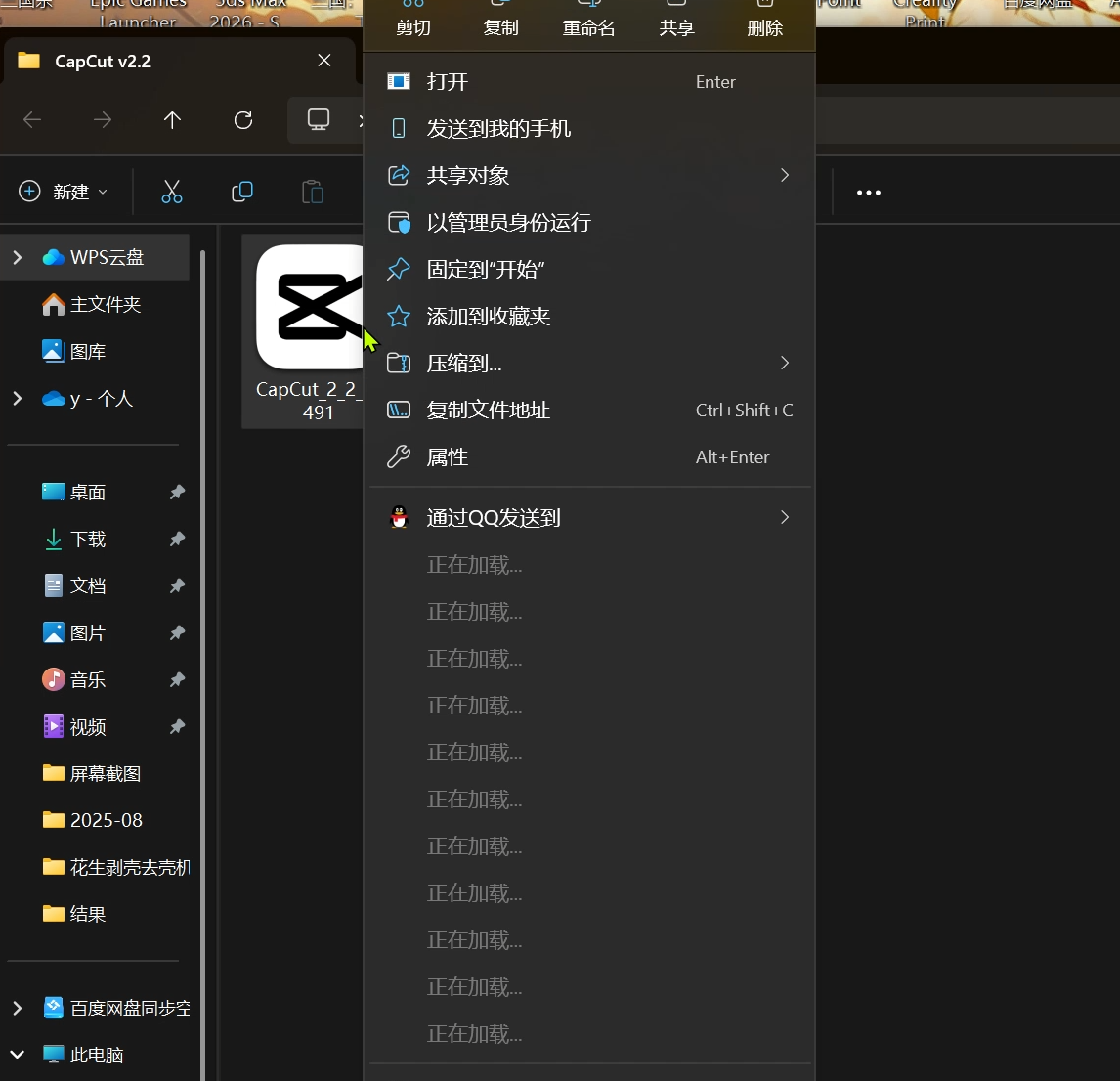
Task: Expand the 百度网盘同步空 tree node
Action: coord(18,1008)
